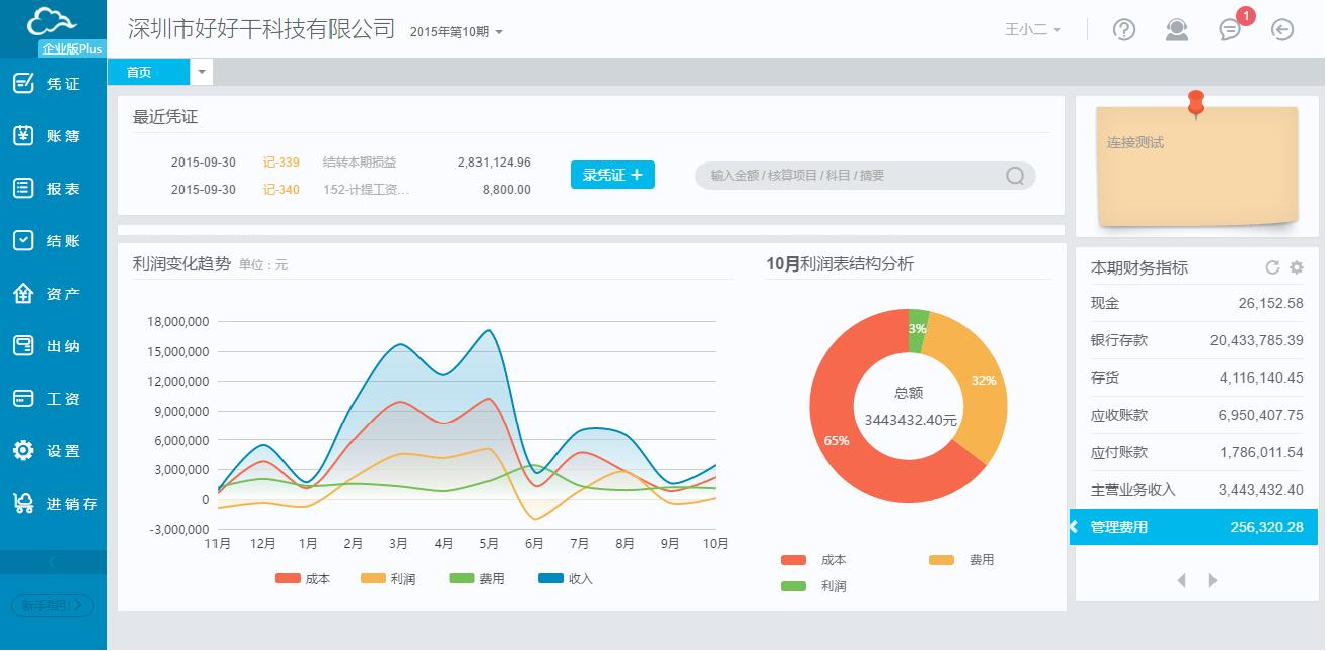Select the 现金 indicator row
Screen dimensions: 1326x651
[1197, 303]
